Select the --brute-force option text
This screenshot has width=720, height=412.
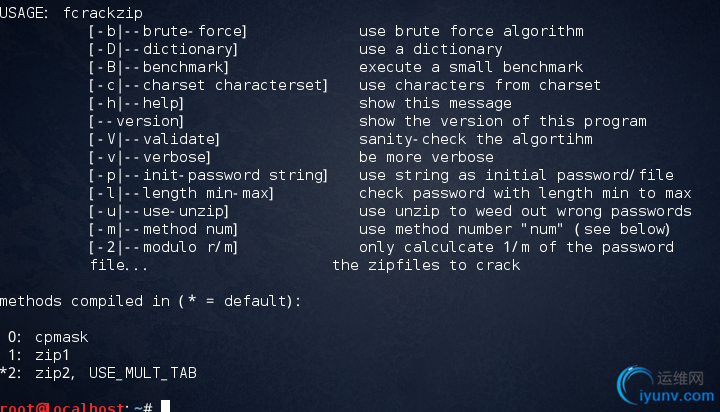pos(168,31)
